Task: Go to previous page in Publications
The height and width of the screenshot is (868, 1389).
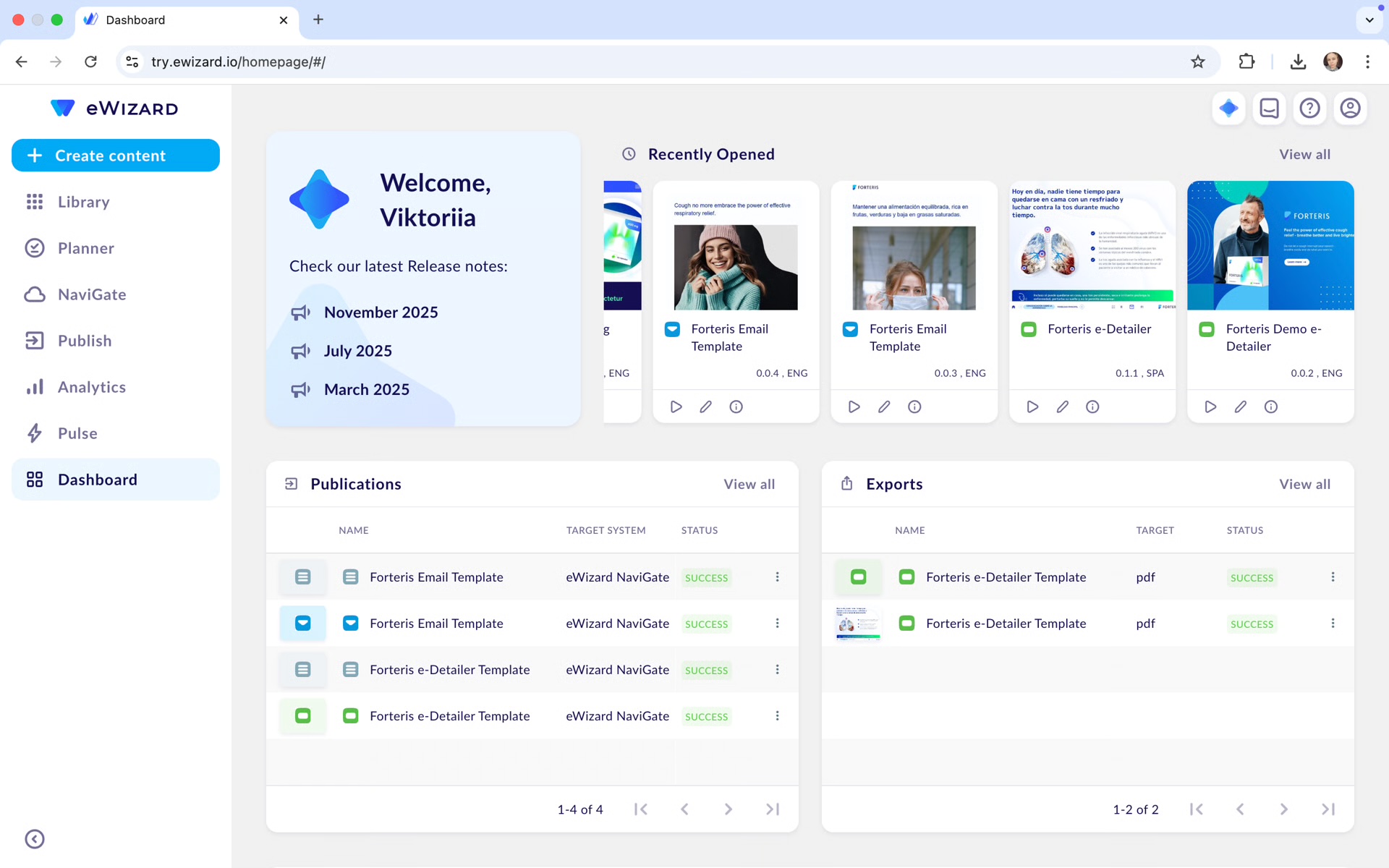Action: pos(684,809)
